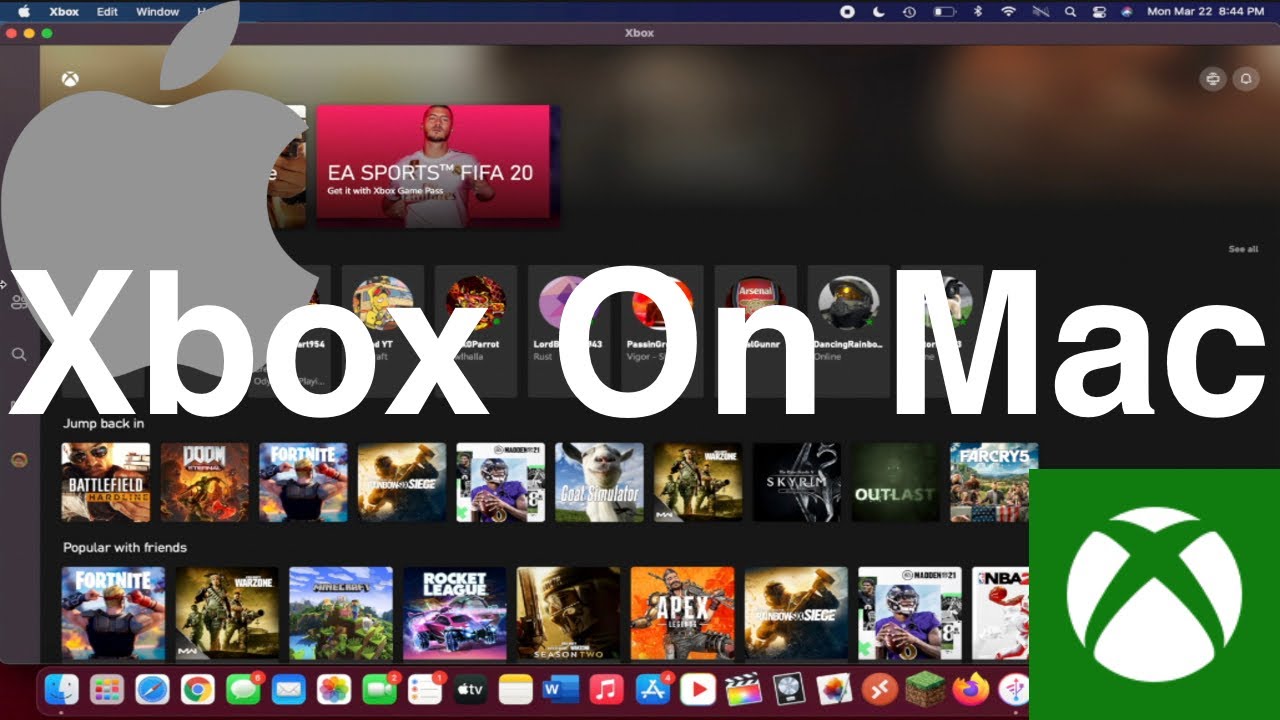Image resolution: width=1280 pixels, height=720 pixels.
Task: Open the profile avatar in Xbox sidebar
Action: (19, 460)
